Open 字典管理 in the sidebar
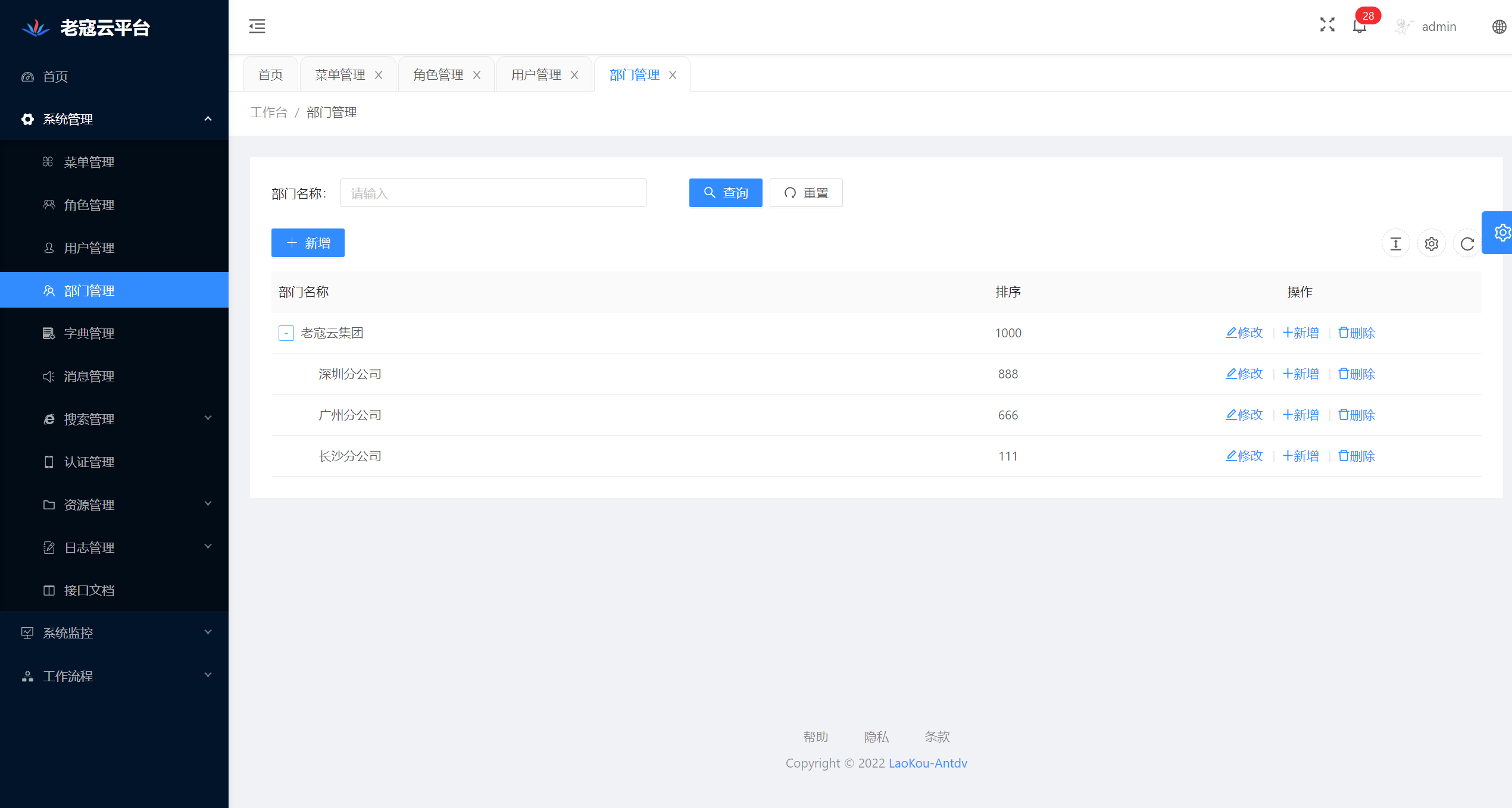 89,333
